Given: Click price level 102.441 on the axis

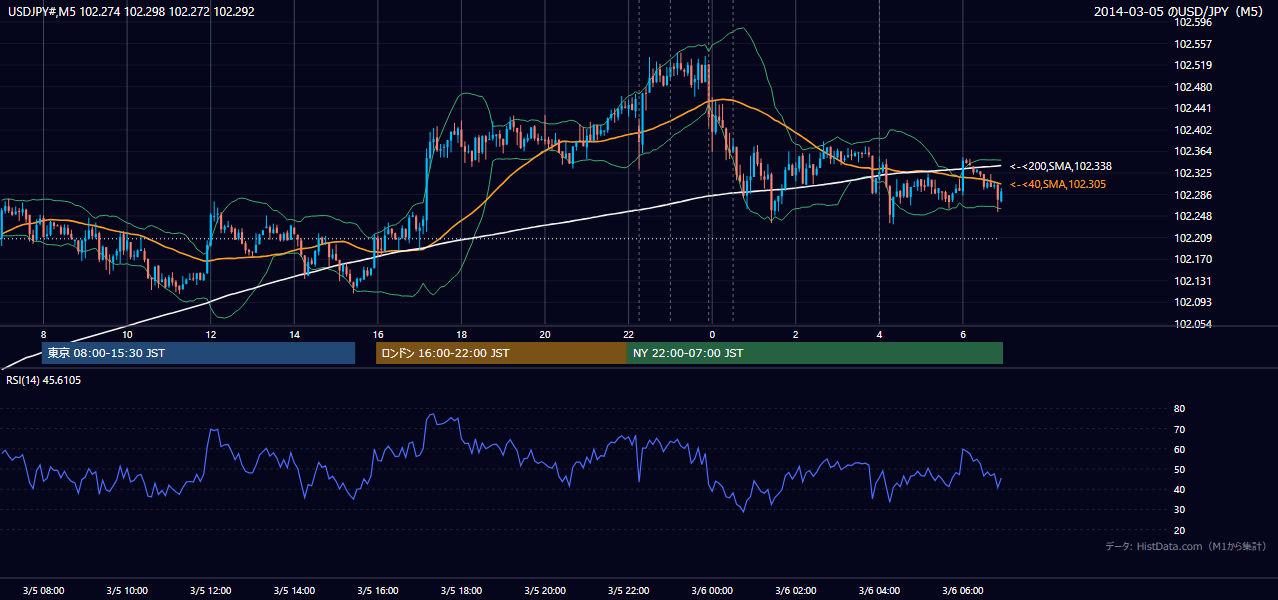Looking at the screenshot, I should (x=1191, y=108).
